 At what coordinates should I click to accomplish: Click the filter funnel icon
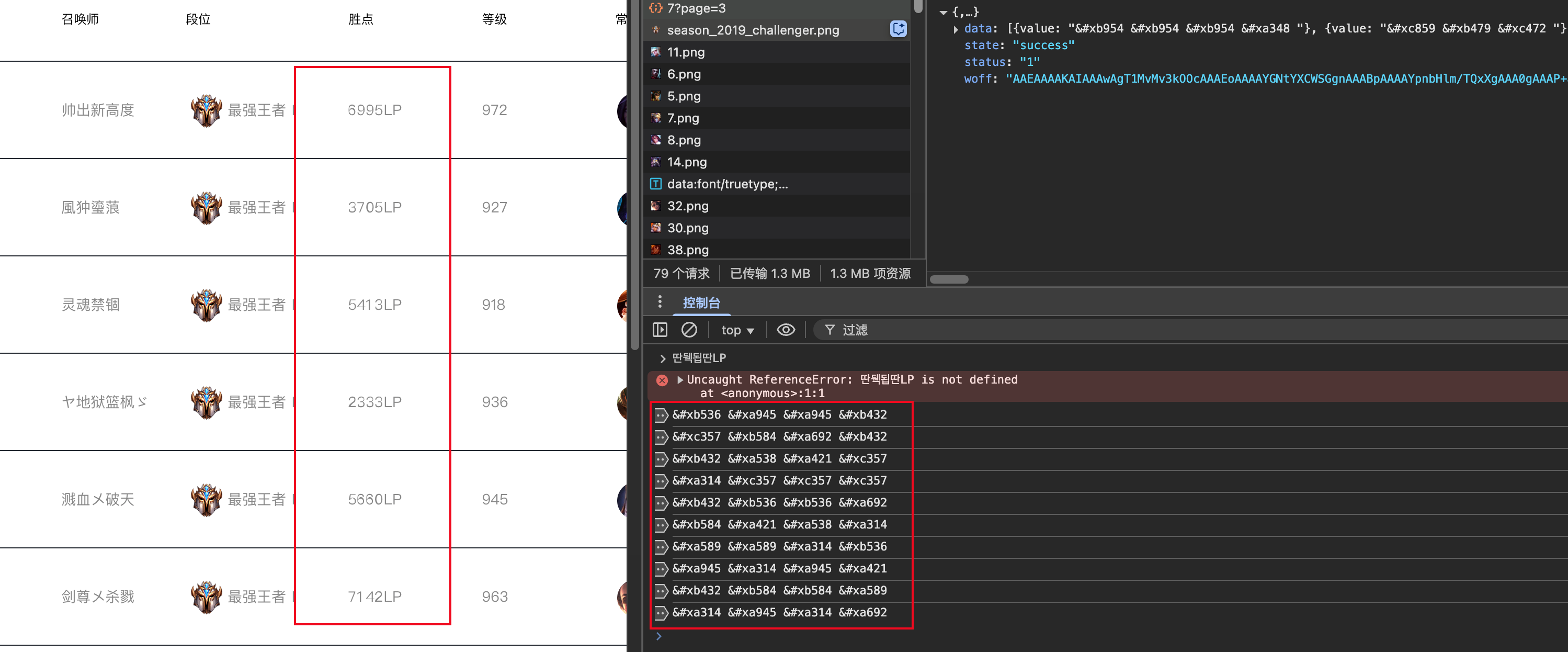pos(829,330)
